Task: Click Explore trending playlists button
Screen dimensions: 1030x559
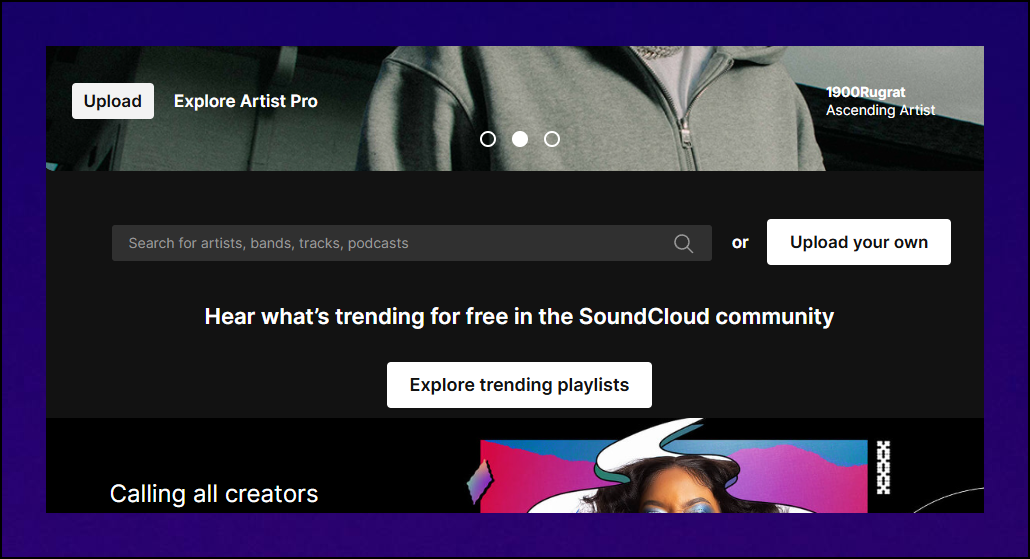Action: (x=520, y=385)
